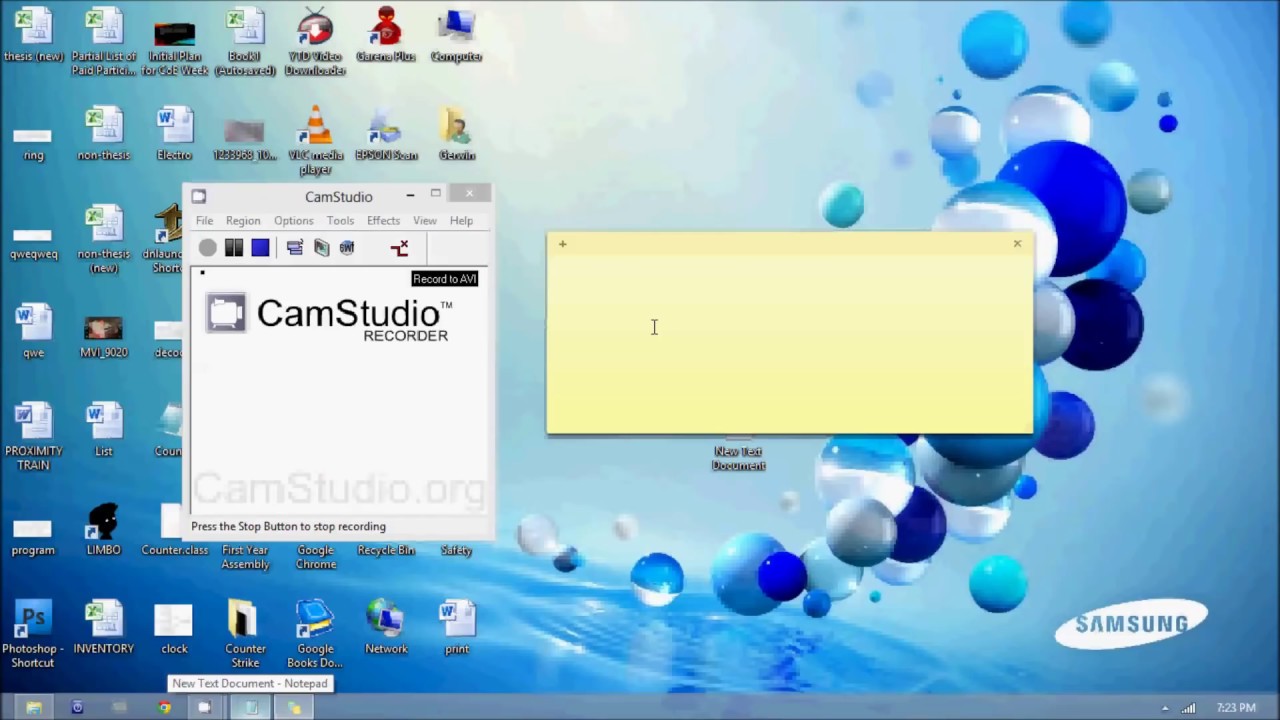Open the Help menu in CamStudio
This screenshot has width=1280, height=720.
pos(461,221)
